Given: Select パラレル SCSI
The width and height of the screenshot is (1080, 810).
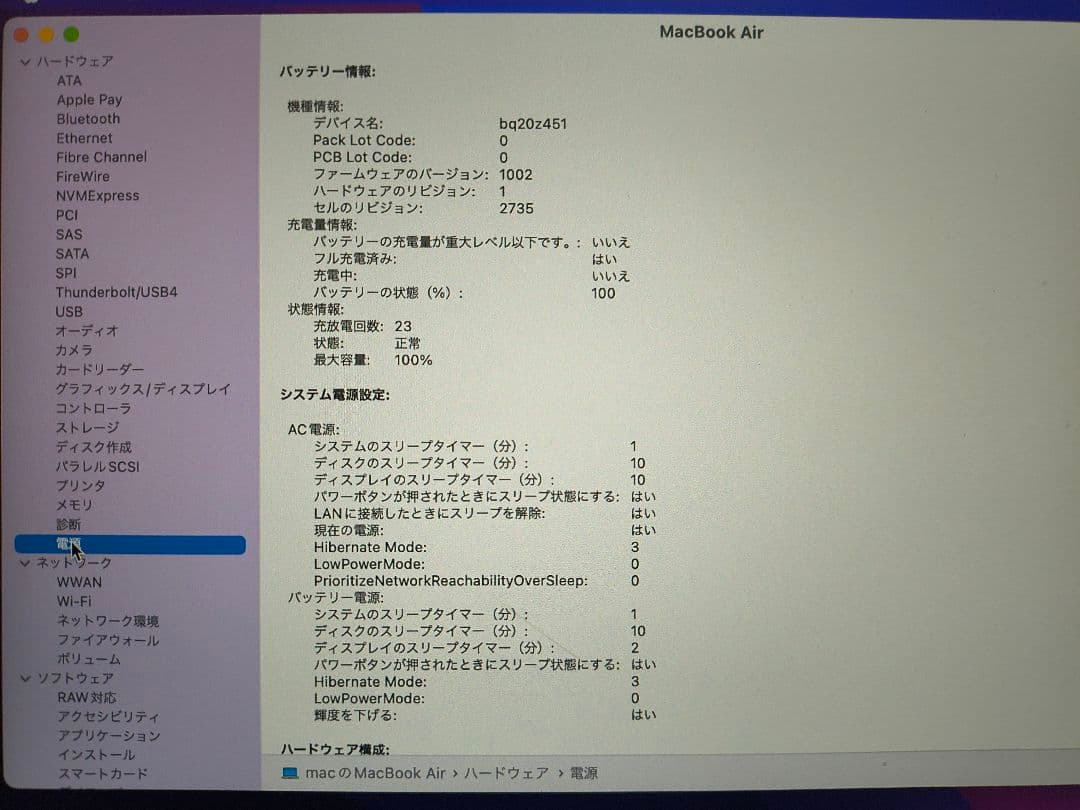Looking at the screenshot, I should tap(98, 467).
